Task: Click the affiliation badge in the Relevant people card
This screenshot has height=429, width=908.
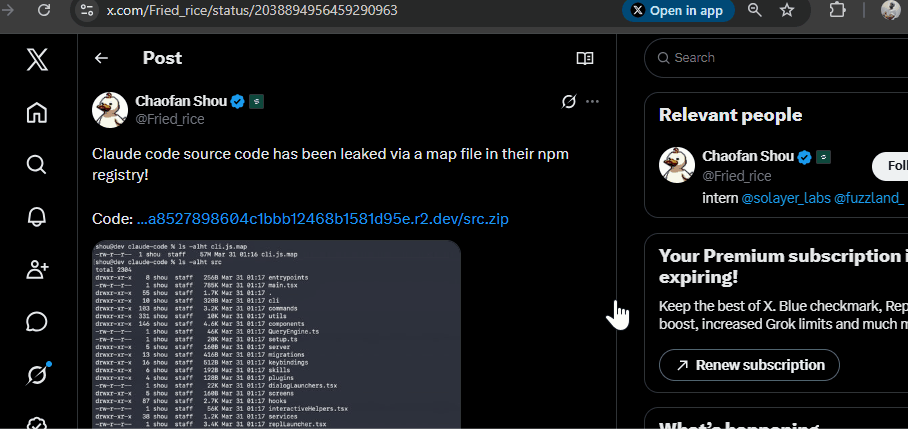Action: [823, 157]
